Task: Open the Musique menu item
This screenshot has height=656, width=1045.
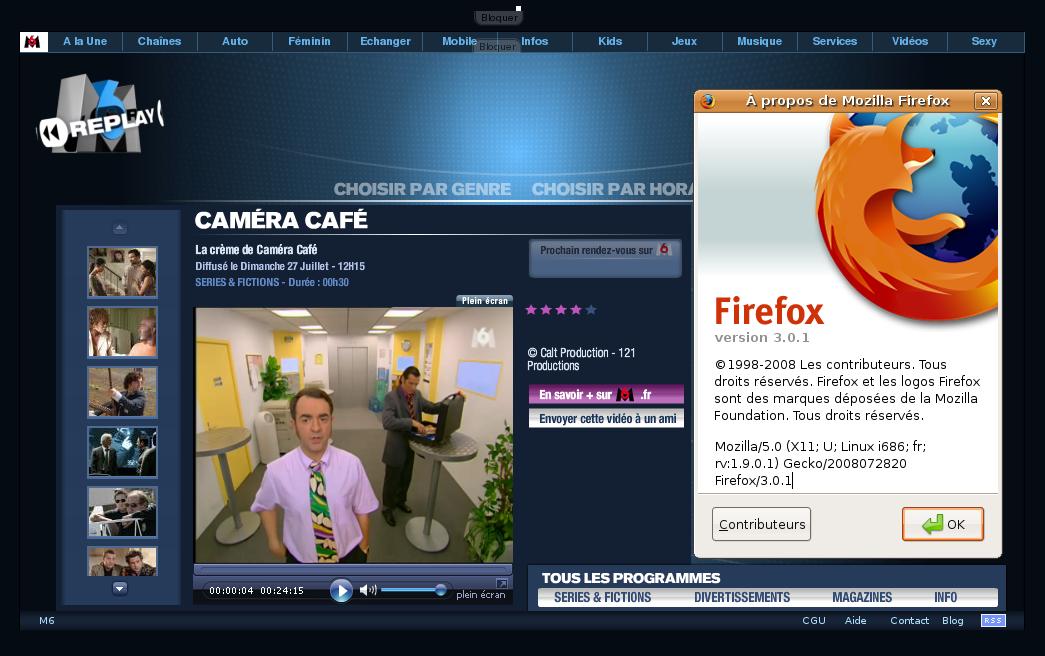Action: (x=760, y=41)
